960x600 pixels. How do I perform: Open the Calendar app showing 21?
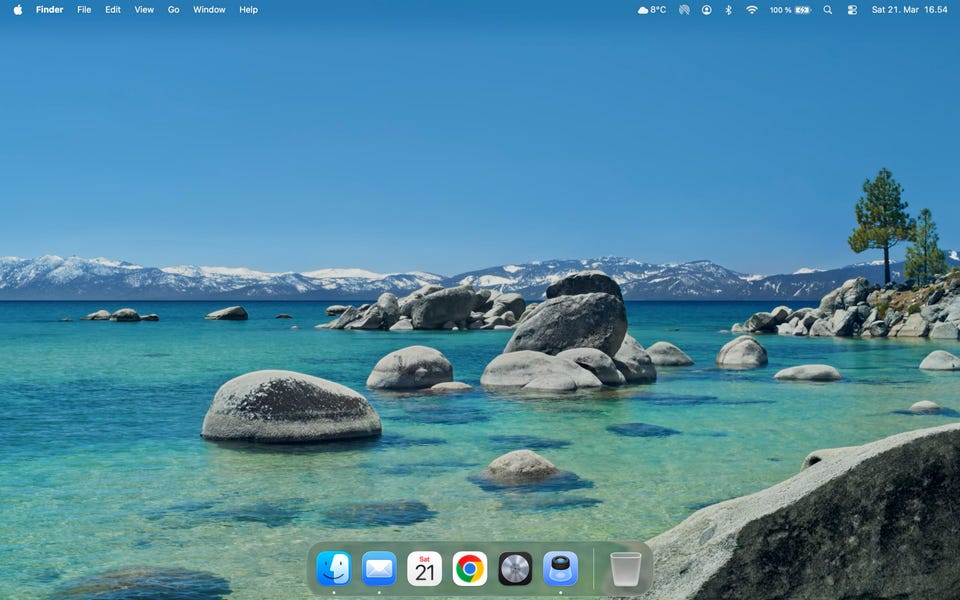(425, 569)
